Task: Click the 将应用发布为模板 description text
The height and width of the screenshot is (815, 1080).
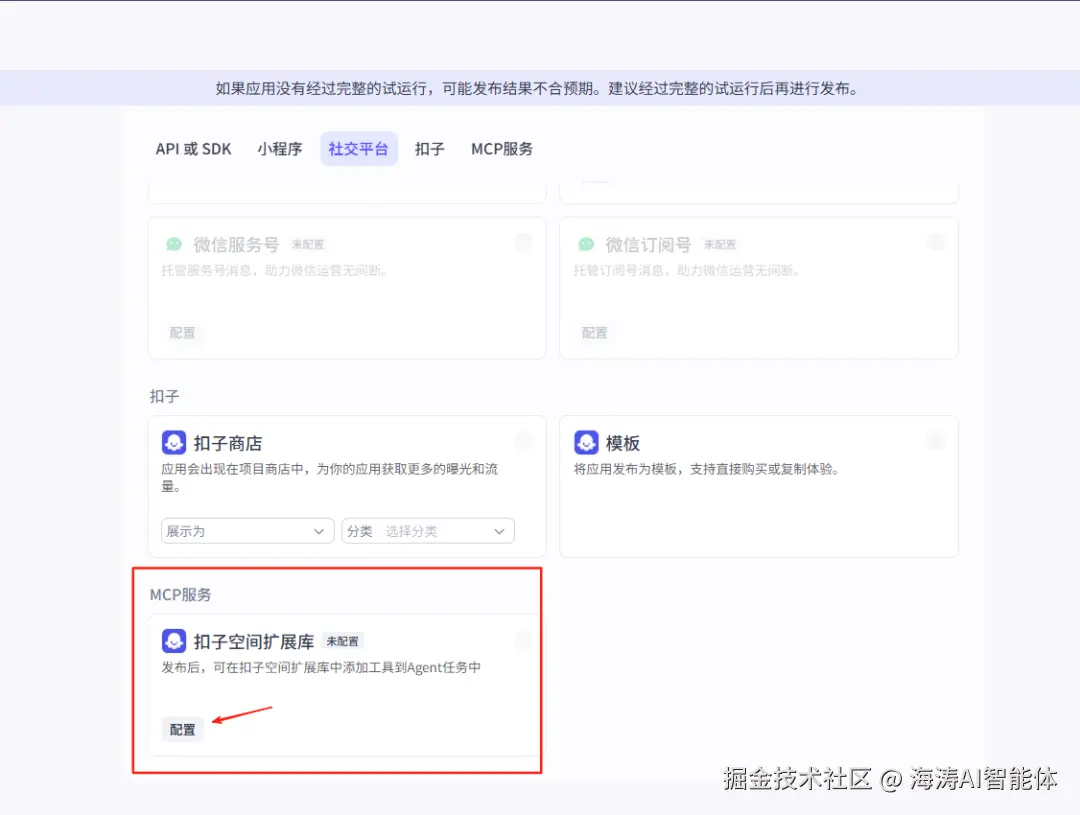Action: 707,469
